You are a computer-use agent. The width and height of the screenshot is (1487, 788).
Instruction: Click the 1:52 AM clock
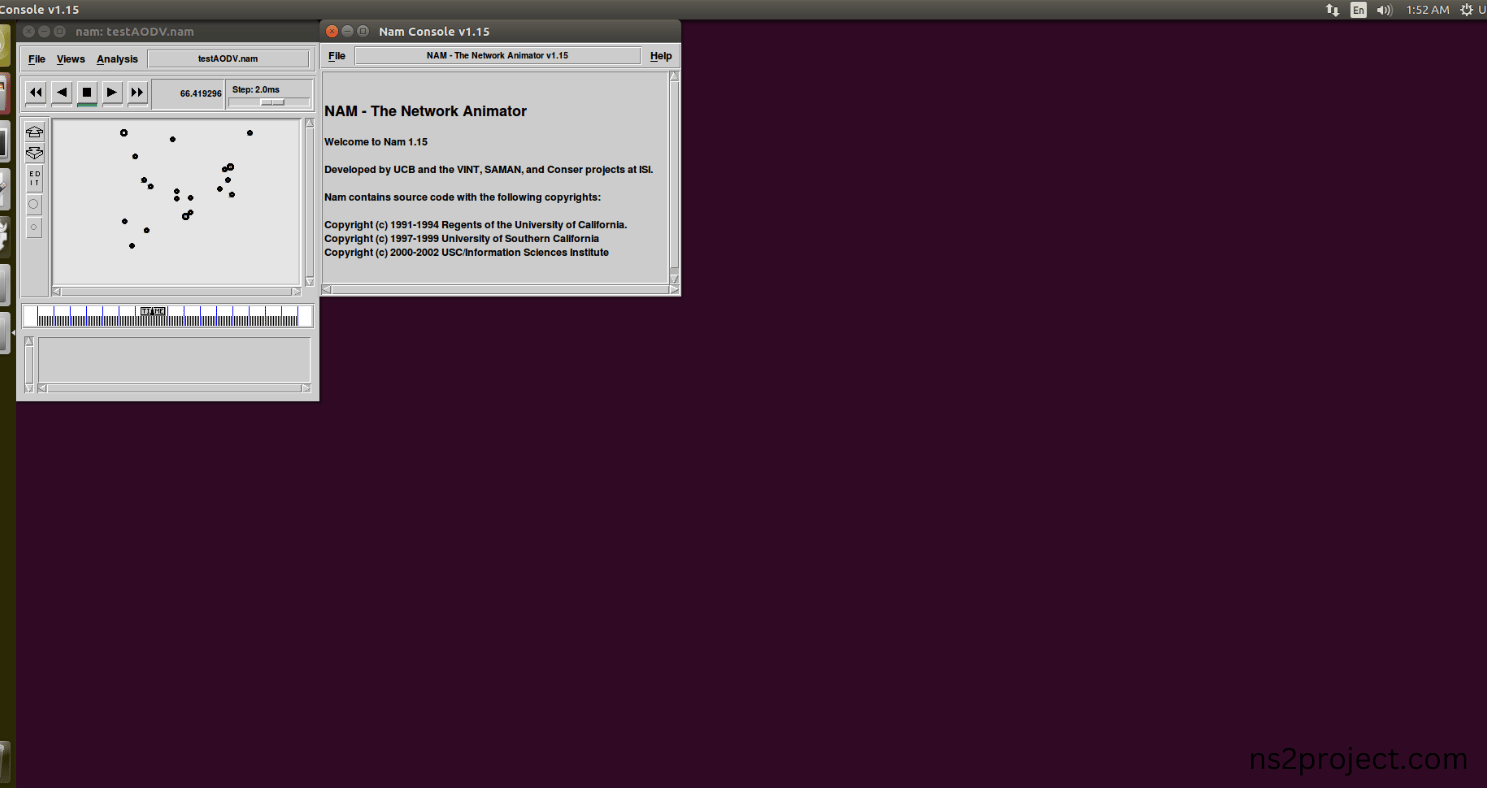[x=1427, y=10]
